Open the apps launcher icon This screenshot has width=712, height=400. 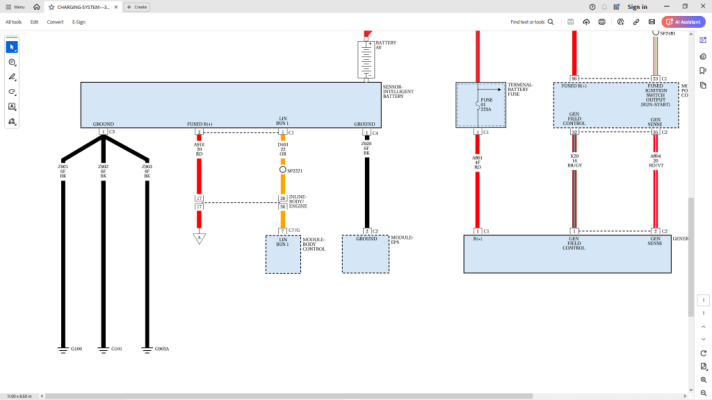pyautogui.click(x=616, y=7)
